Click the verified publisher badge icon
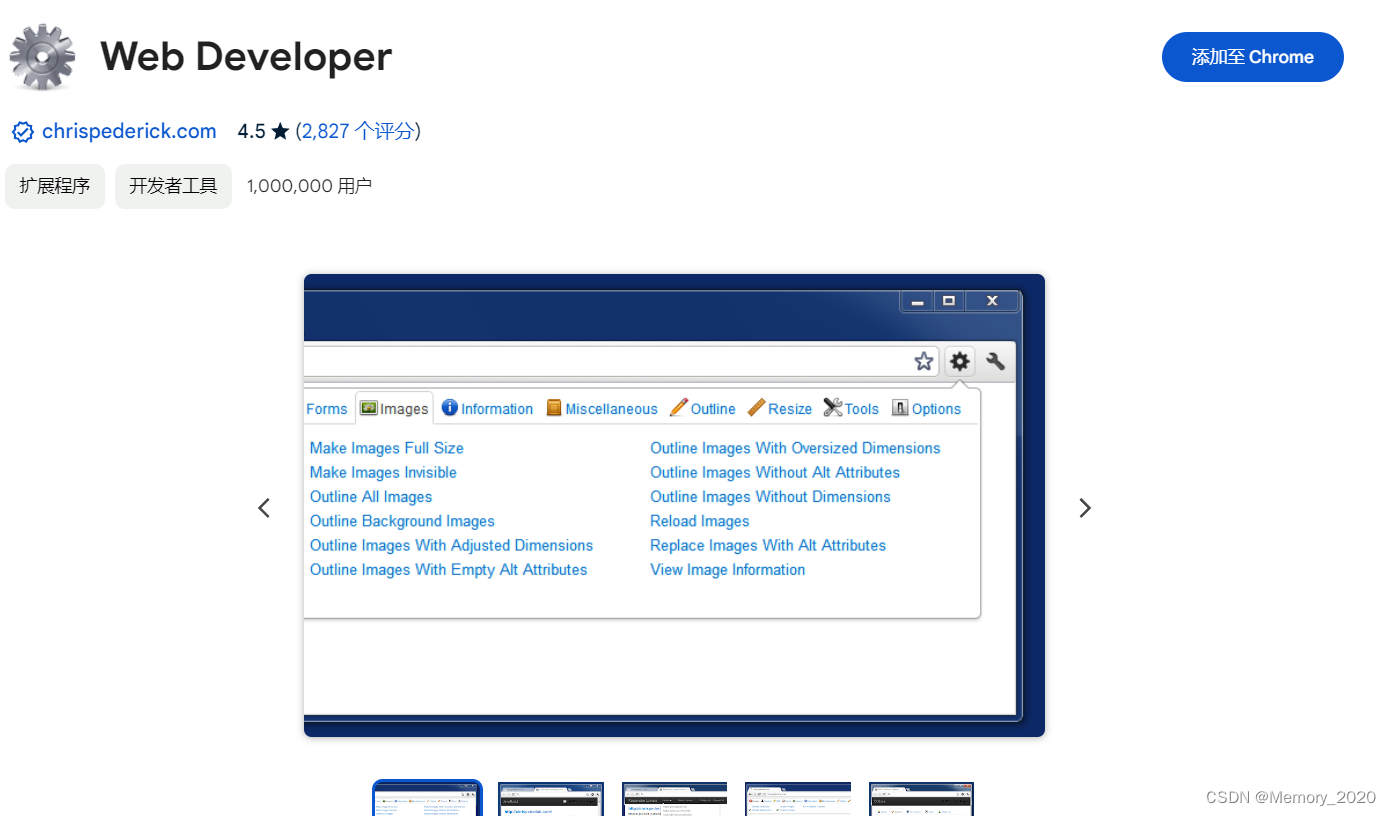1391x816 pixels. click(23, 132)
